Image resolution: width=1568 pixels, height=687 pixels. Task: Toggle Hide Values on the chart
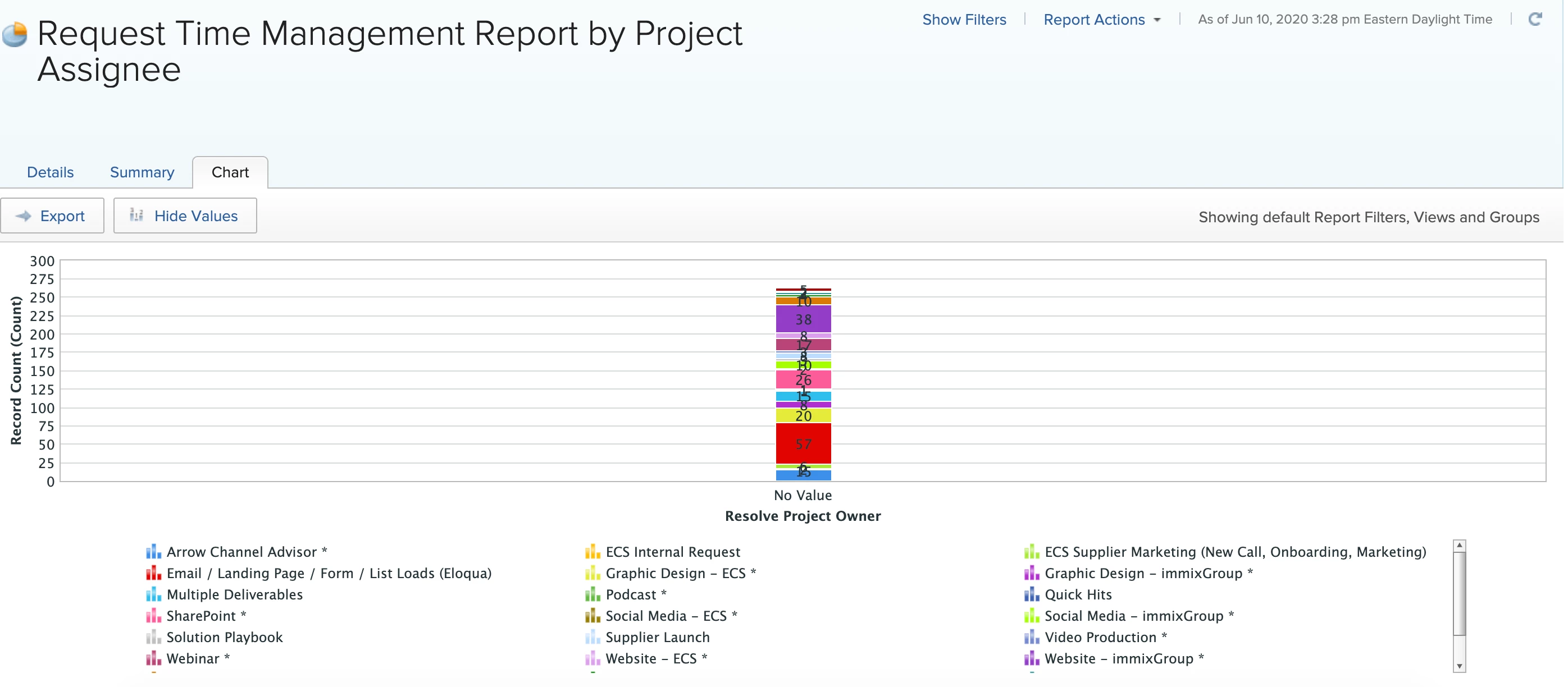tap(185, 216)
